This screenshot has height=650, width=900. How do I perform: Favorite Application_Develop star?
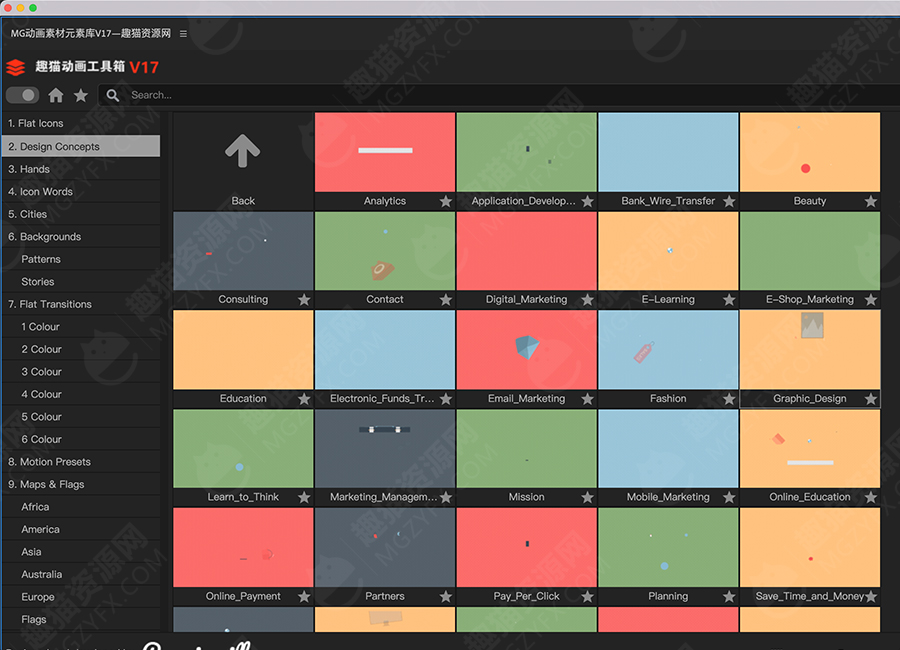[587, 201]
